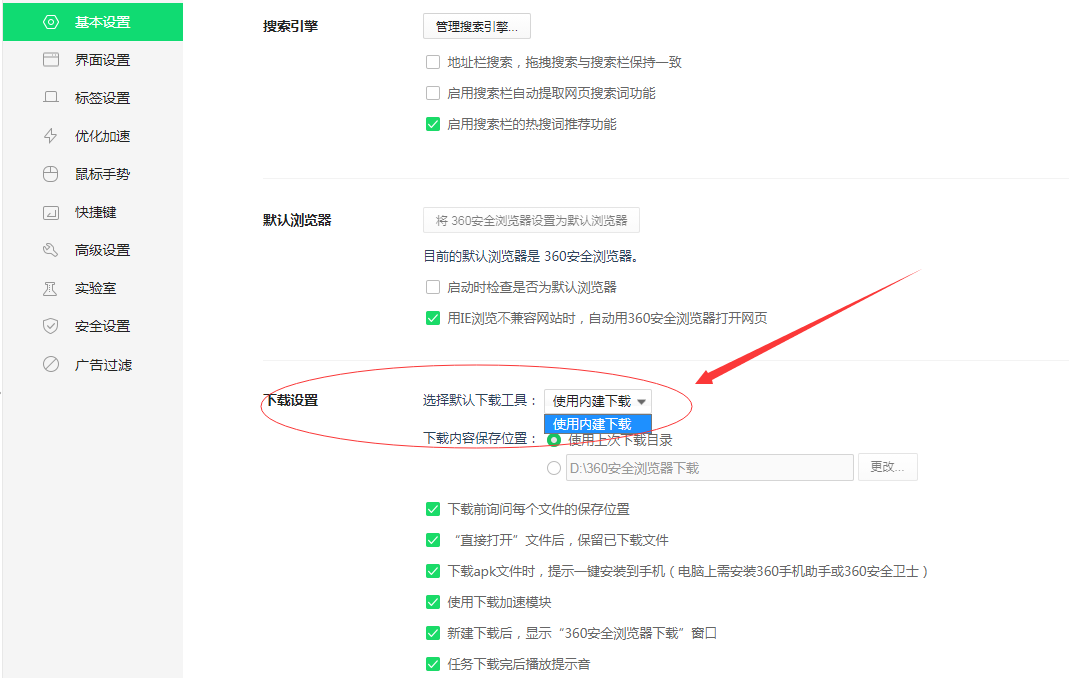Viewport: 1069px width, 678px height.
Task: Enable 地址栏搜索 checkbox
Action: tap(432, 61)
